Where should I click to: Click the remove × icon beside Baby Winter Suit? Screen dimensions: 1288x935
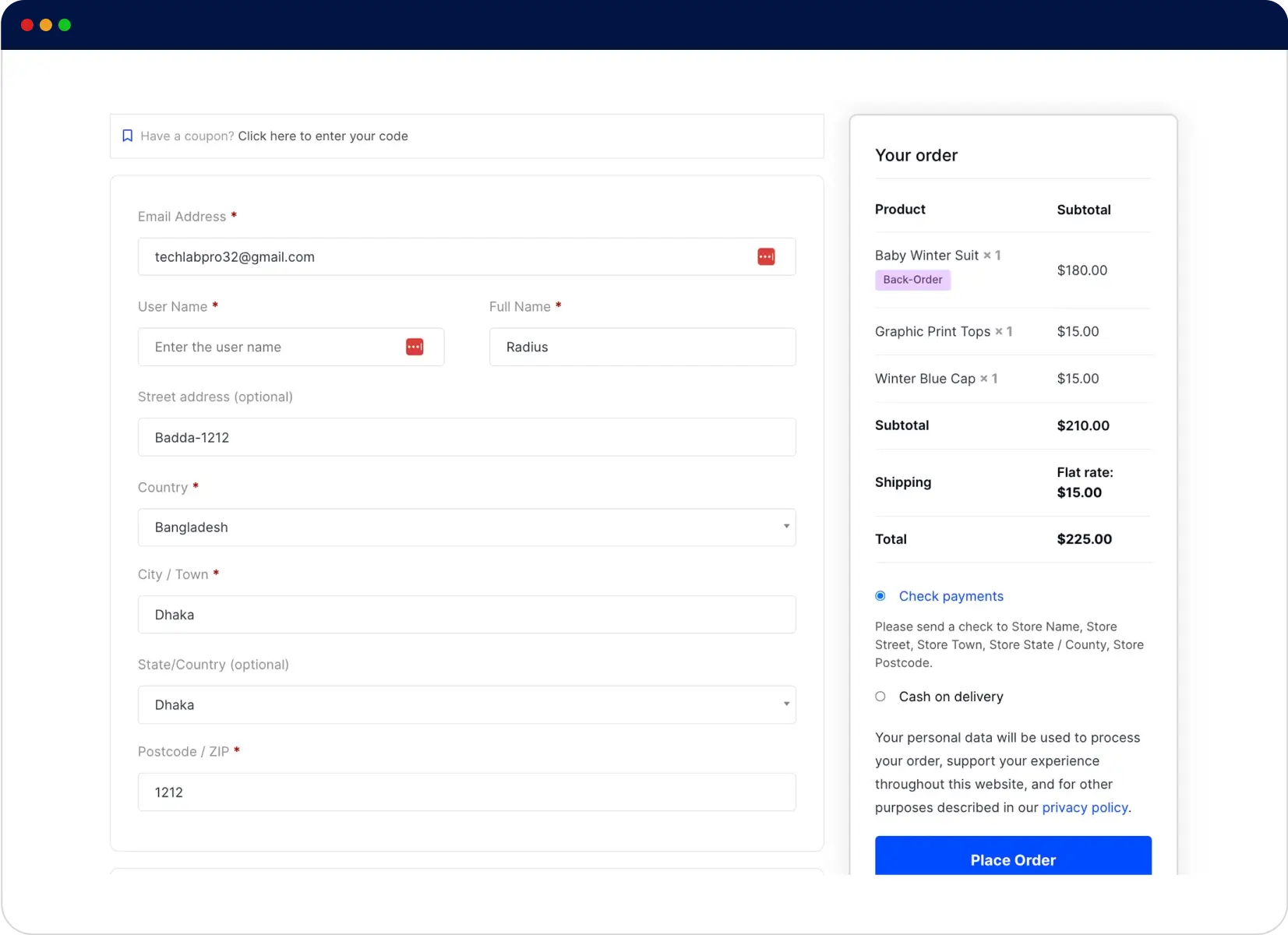coord(987,256)
